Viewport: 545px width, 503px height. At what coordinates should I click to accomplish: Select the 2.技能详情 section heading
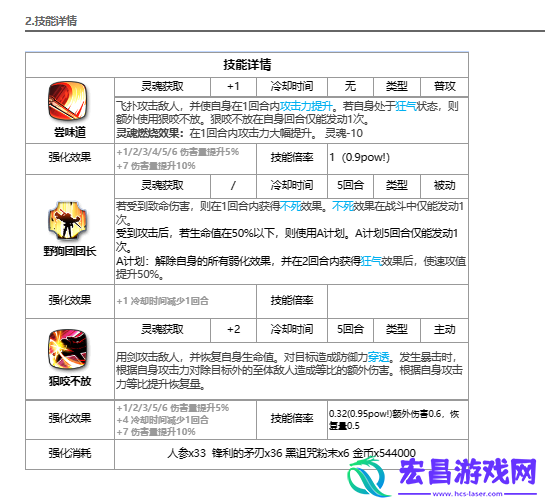51,21
